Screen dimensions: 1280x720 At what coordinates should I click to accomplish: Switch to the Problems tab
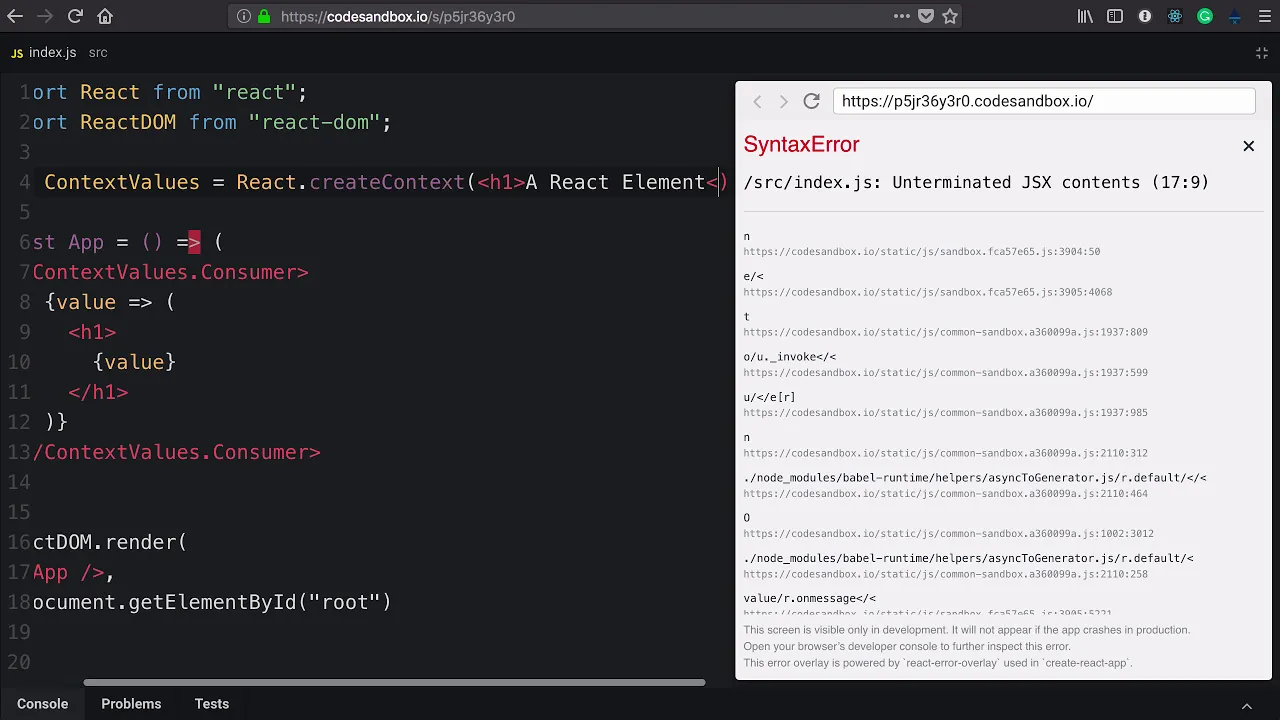click(x=131, y=704)
